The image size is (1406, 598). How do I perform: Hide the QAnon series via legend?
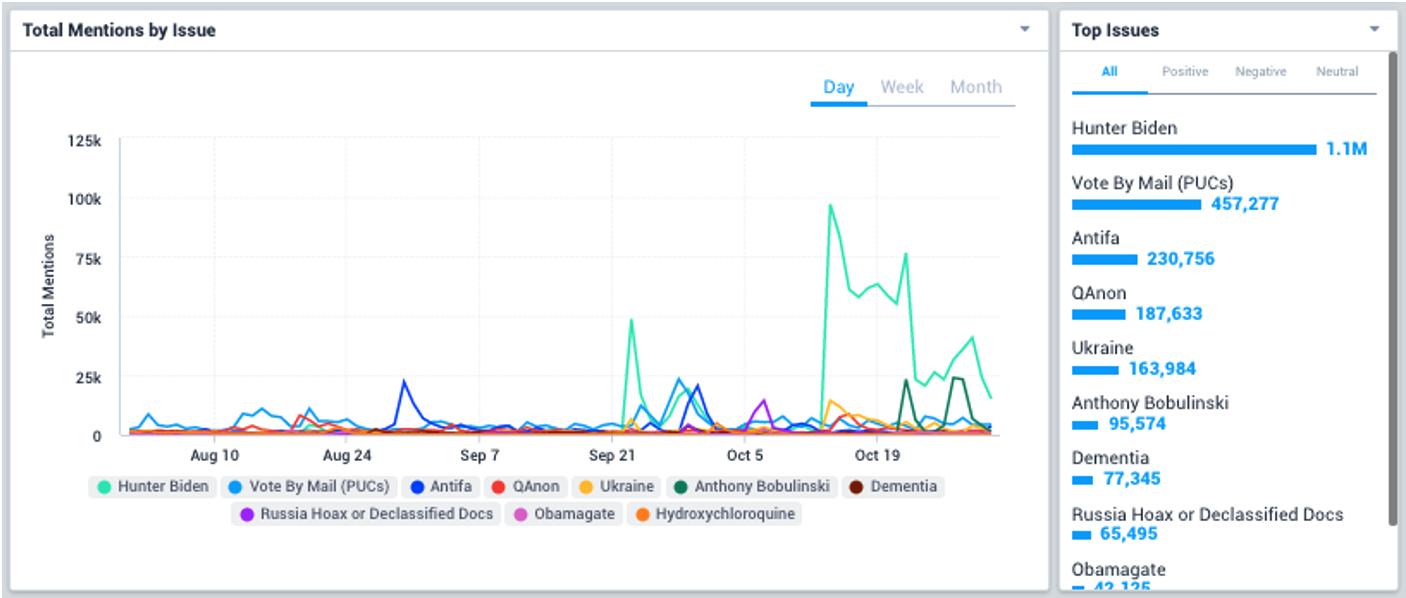[x=526, y=487]
